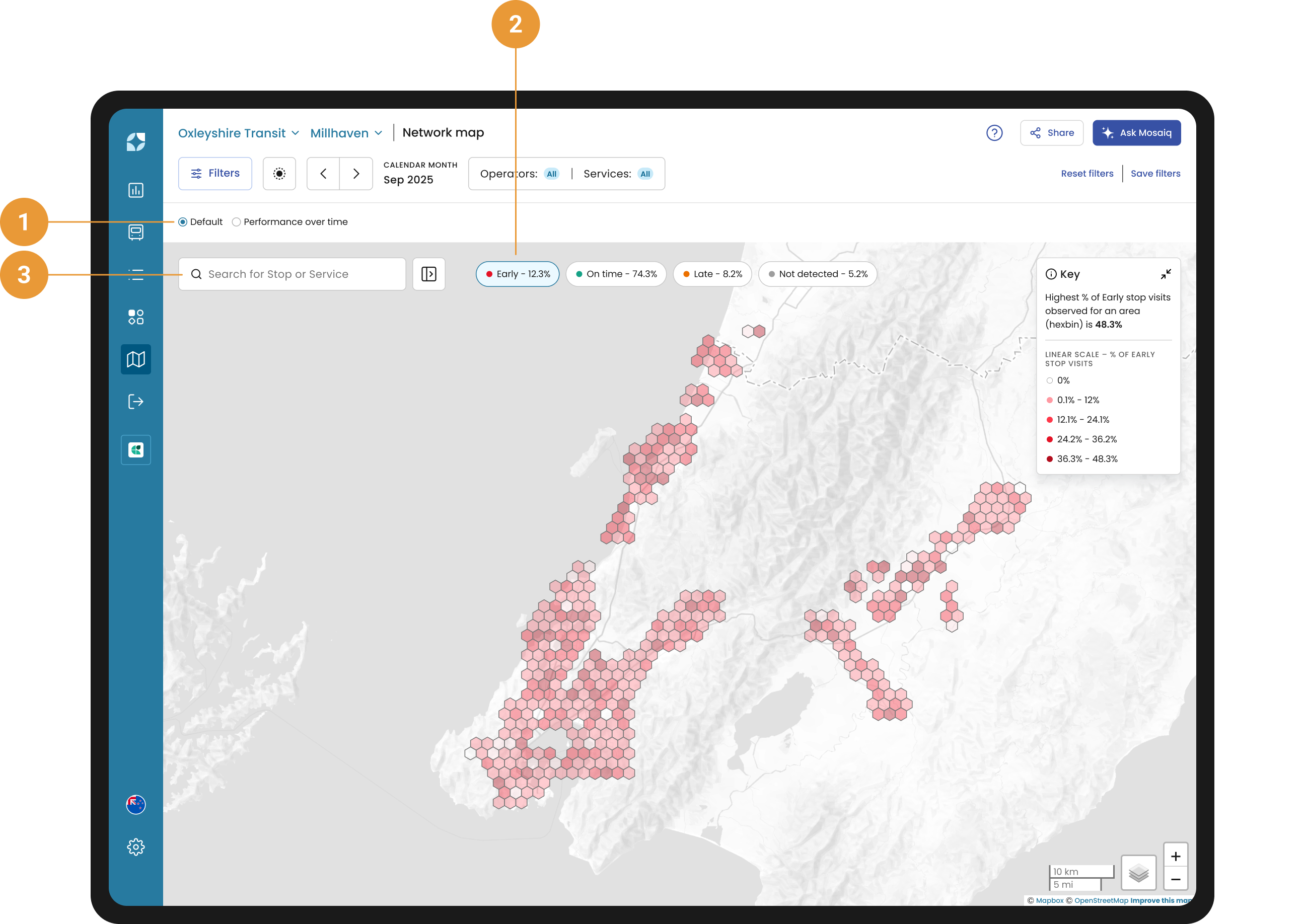Click the New Zealand flag region icon

coord(135,805)
